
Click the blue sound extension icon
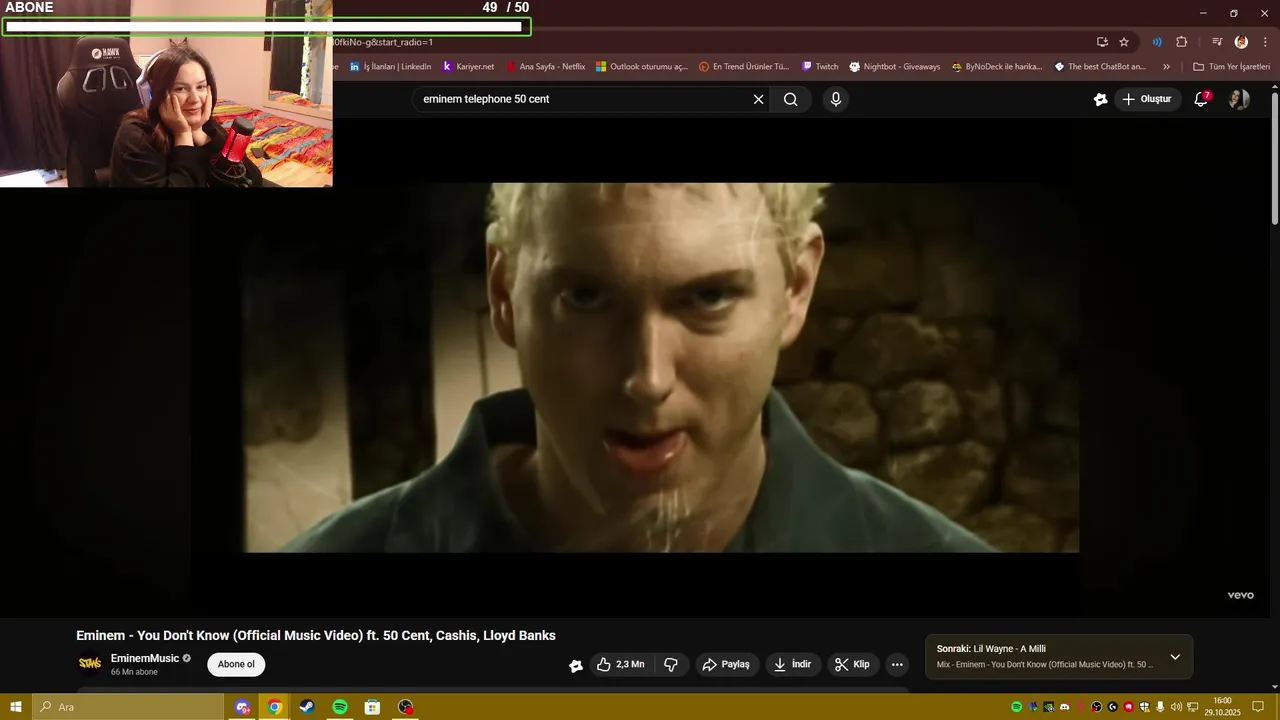pos(1157,42)
